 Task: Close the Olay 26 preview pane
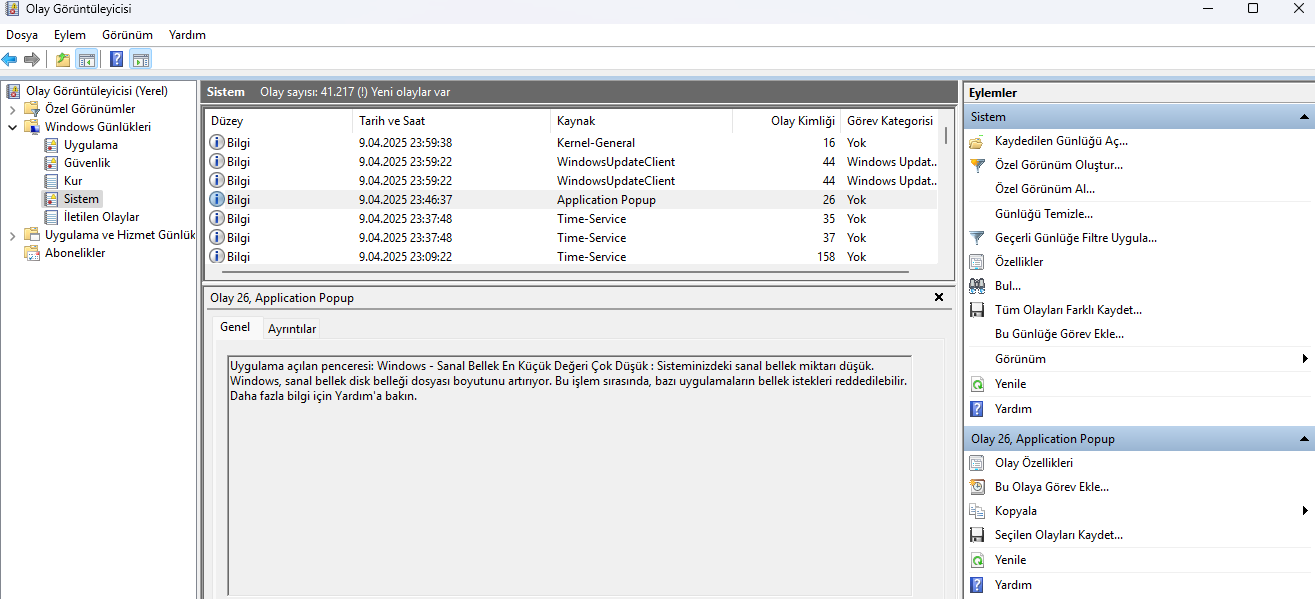click(938, 297)
